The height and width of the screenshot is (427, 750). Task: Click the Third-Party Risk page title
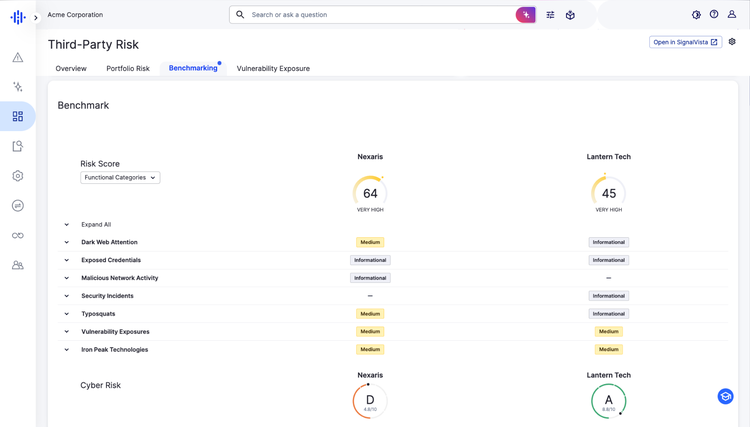[x=93, y=44]
